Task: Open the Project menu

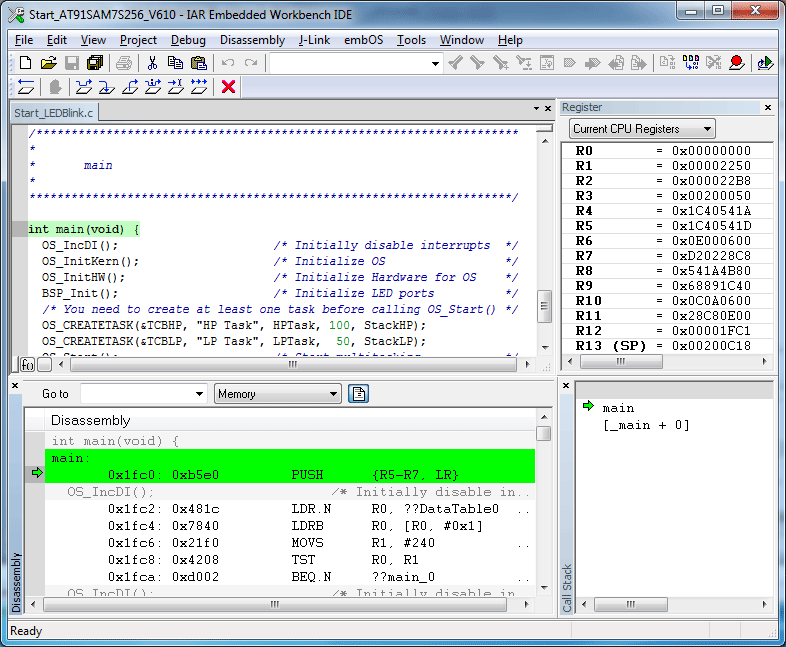Action: click(138, 40)
